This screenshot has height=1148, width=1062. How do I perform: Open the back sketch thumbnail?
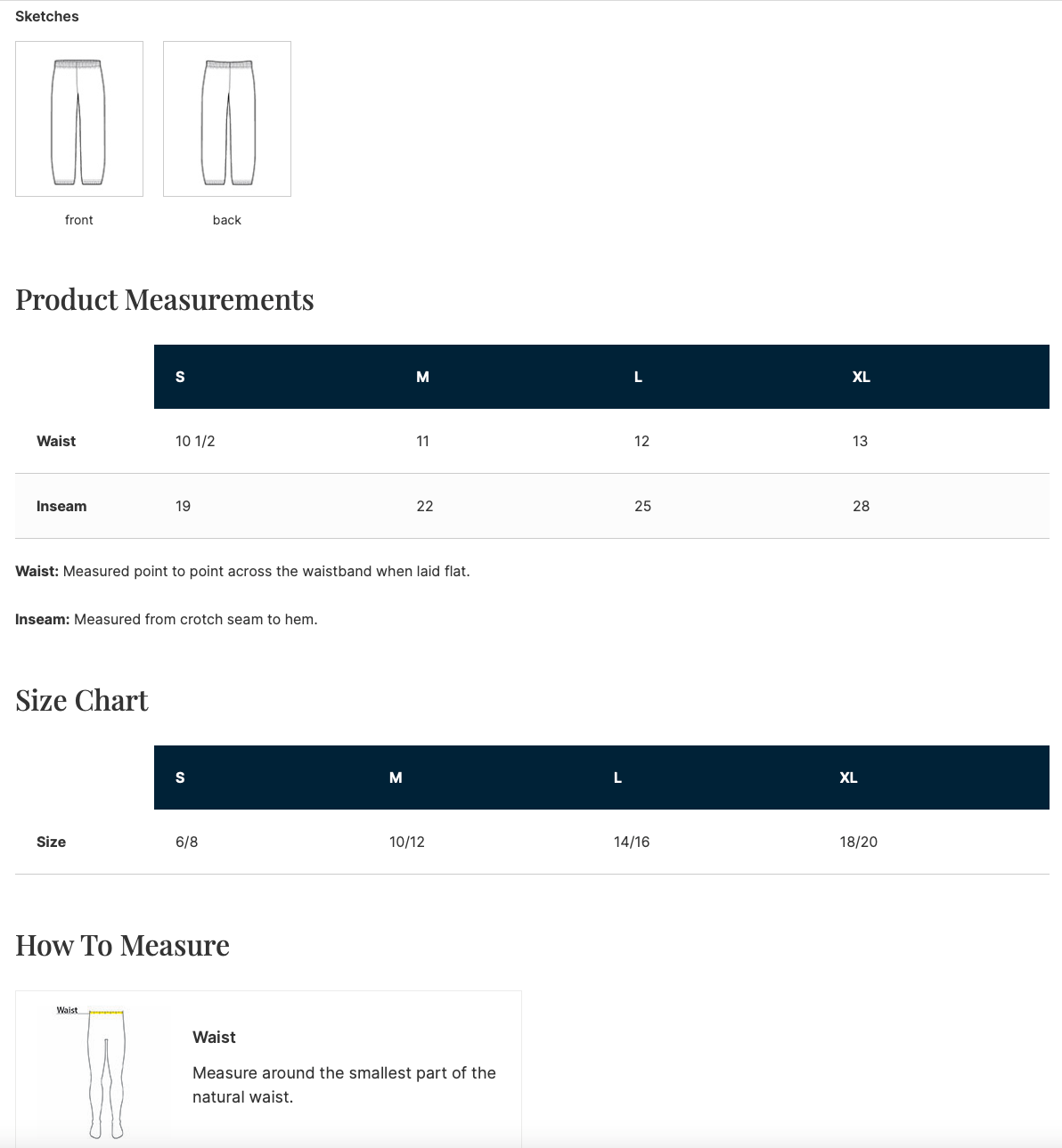coord(227,118)
